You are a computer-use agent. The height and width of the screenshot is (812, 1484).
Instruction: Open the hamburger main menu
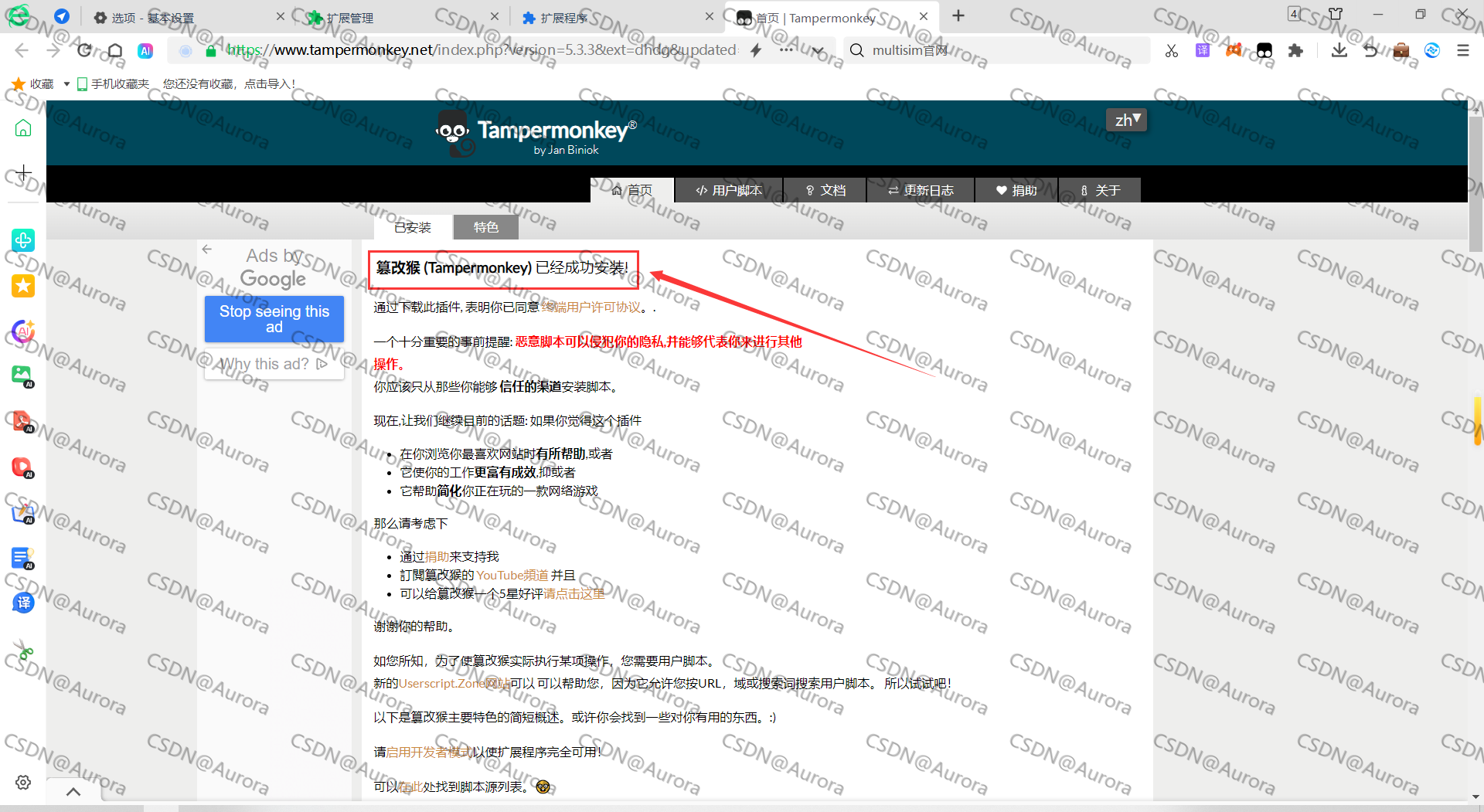point(1462,50)
